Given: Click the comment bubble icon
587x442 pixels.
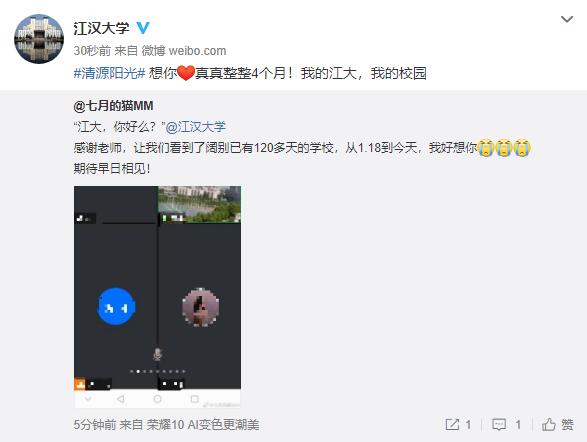Looking at the screenshot, I should [499, 425].
